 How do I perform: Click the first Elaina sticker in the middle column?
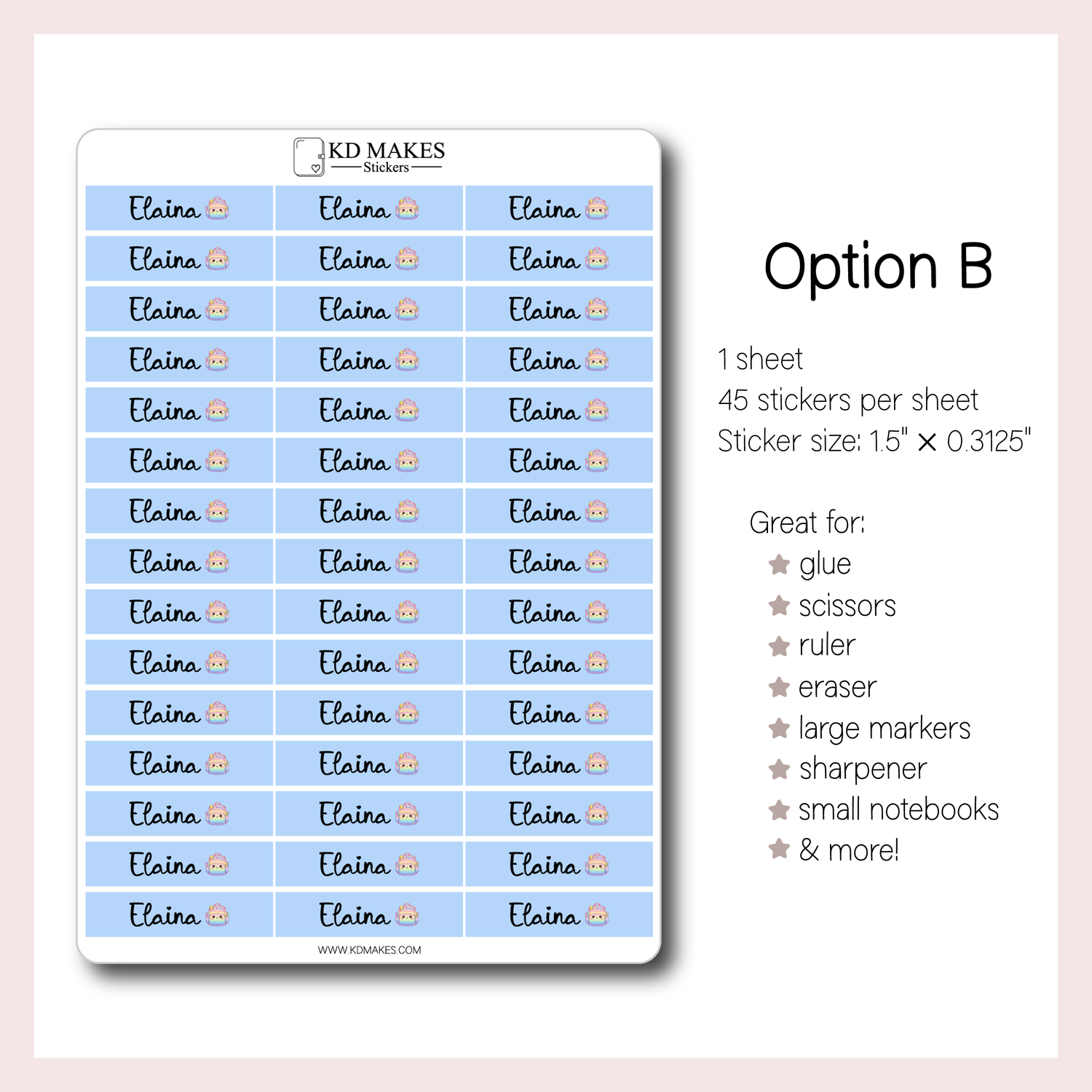click(369, 208)
